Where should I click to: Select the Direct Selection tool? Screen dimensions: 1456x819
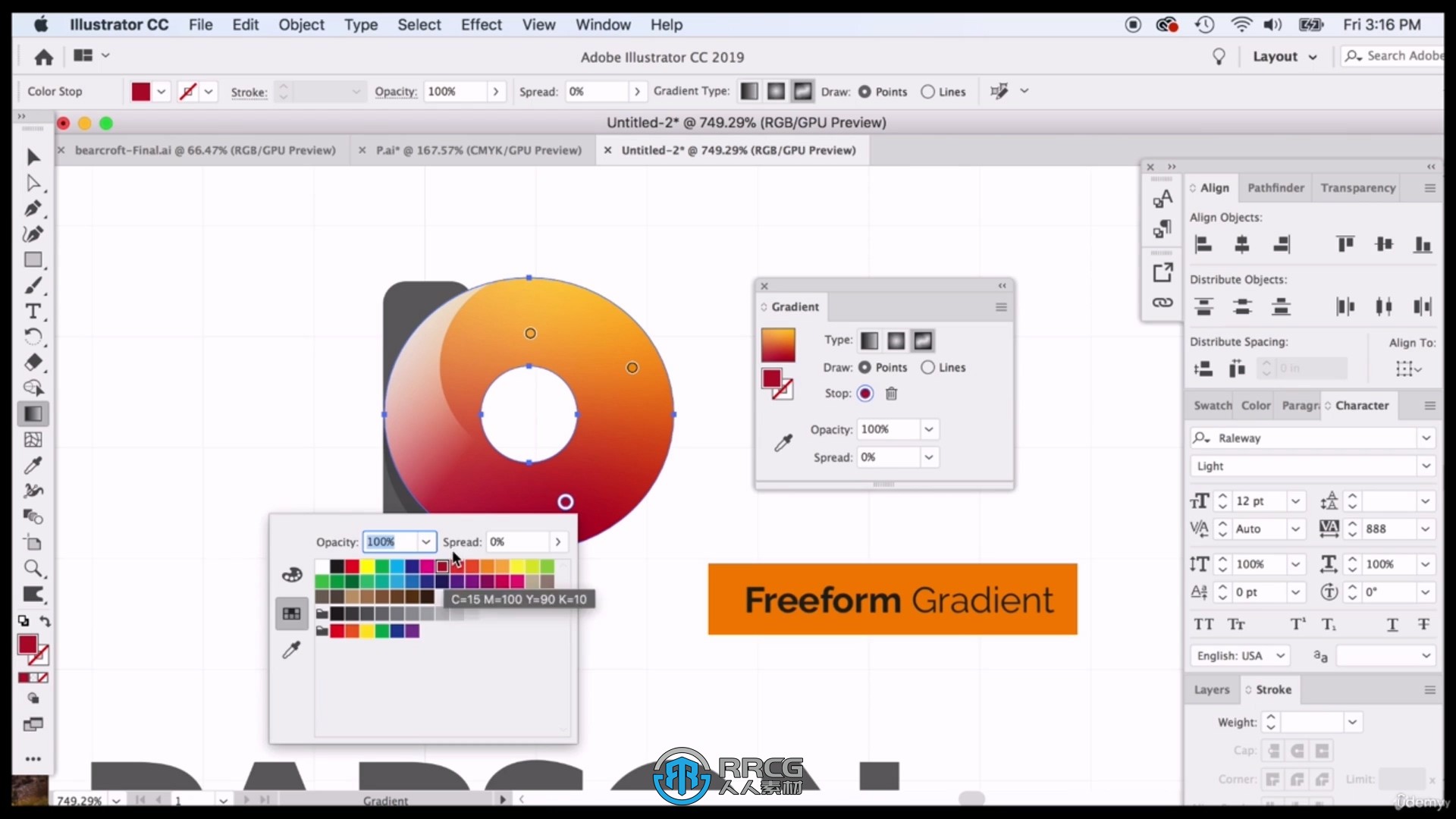(x=33, y=183)
